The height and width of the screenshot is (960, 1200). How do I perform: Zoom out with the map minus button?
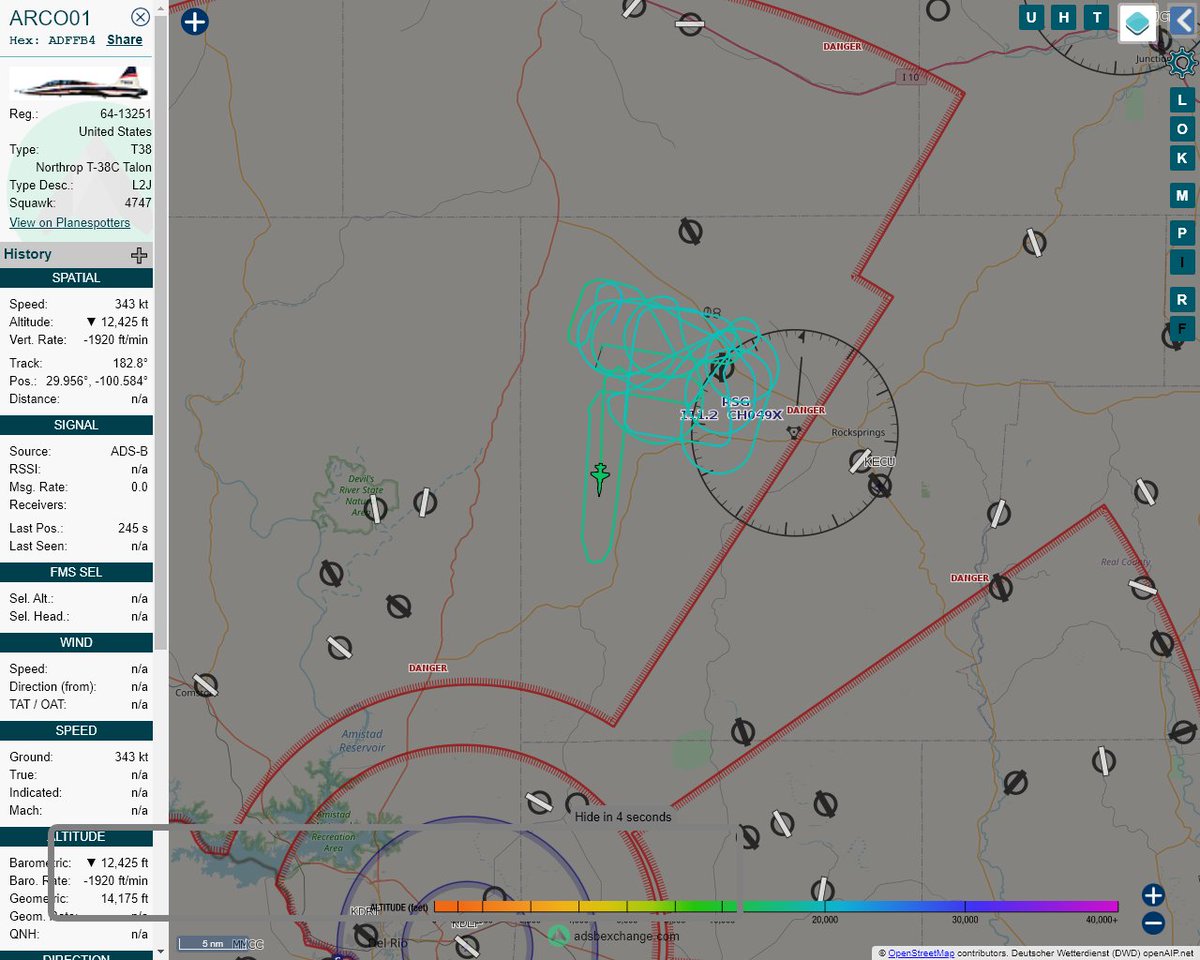(x=1153, y=923)
